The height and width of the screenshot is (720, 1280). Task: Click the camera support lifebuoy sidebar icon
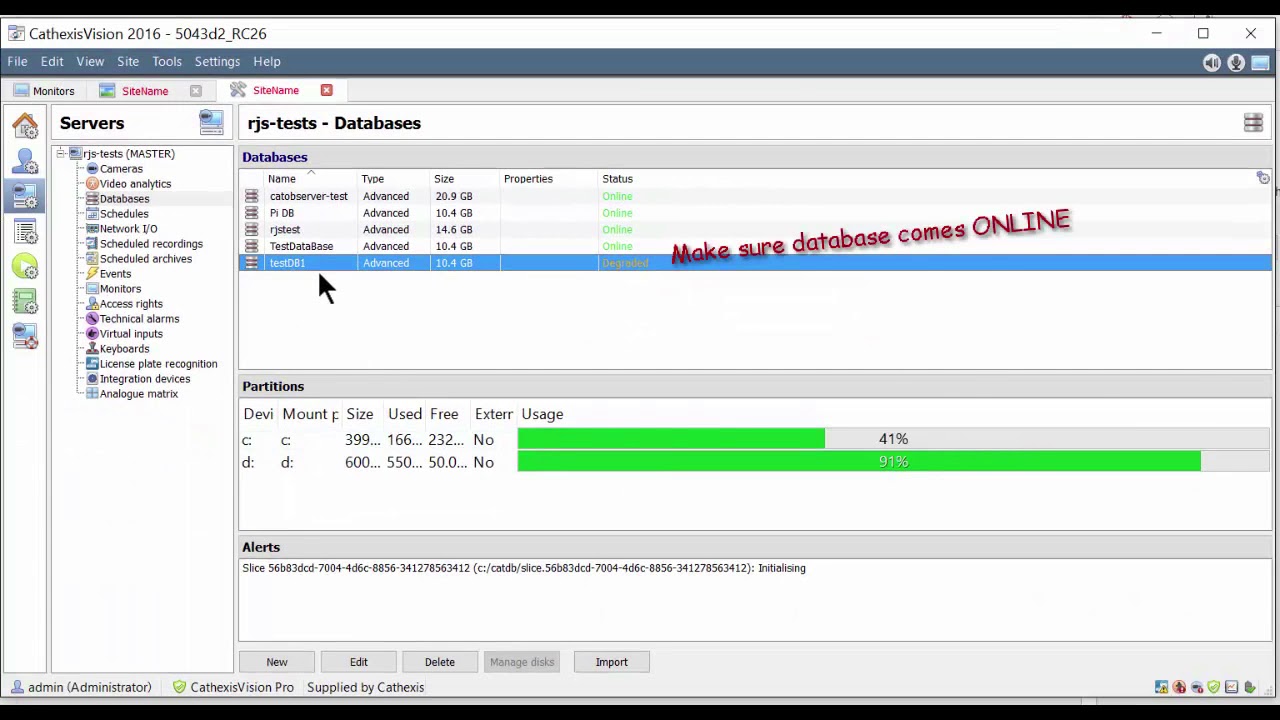pyautogui.click(x=25, y=336)
